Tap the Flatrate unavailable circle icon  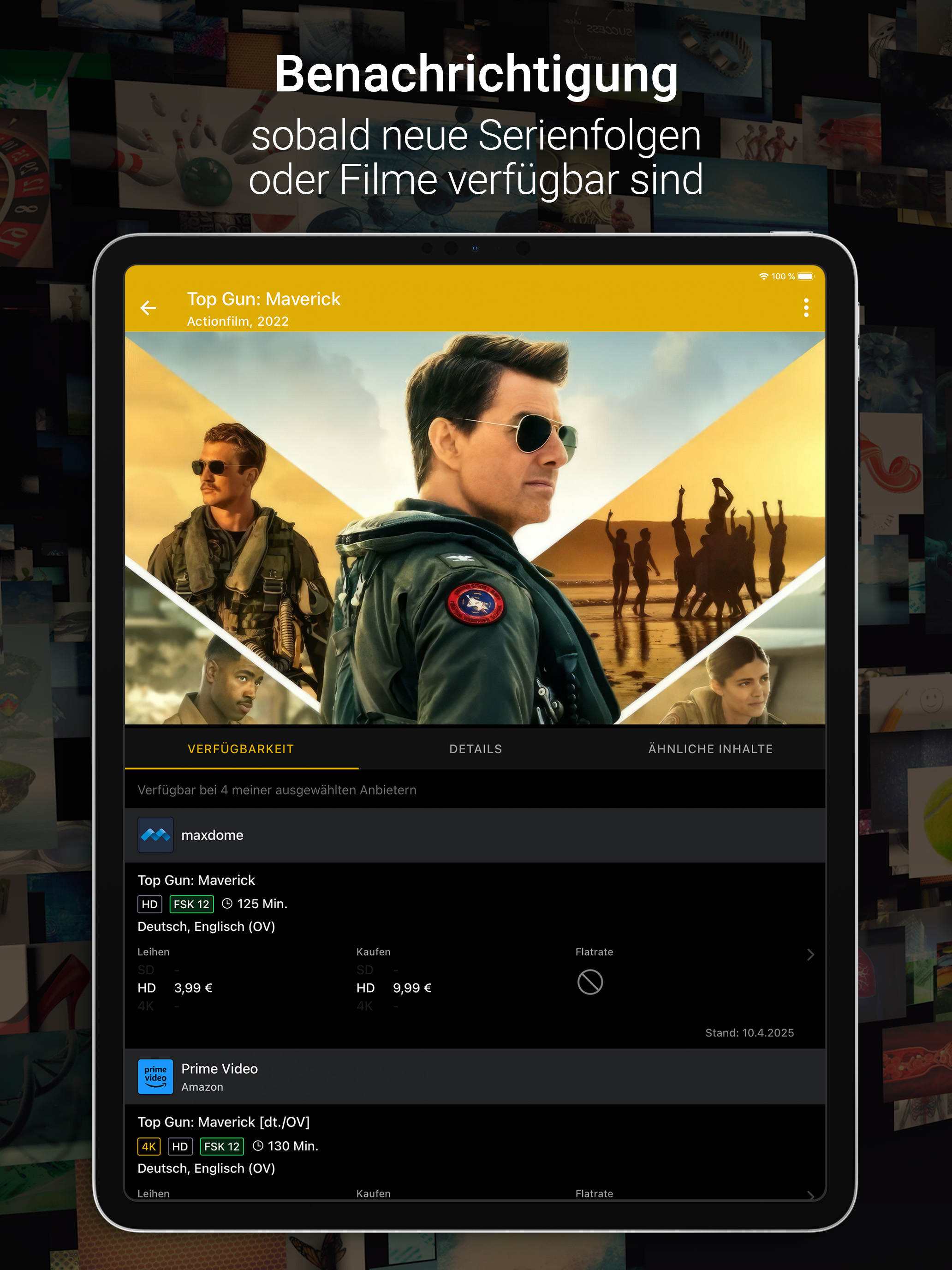[589, 982]
